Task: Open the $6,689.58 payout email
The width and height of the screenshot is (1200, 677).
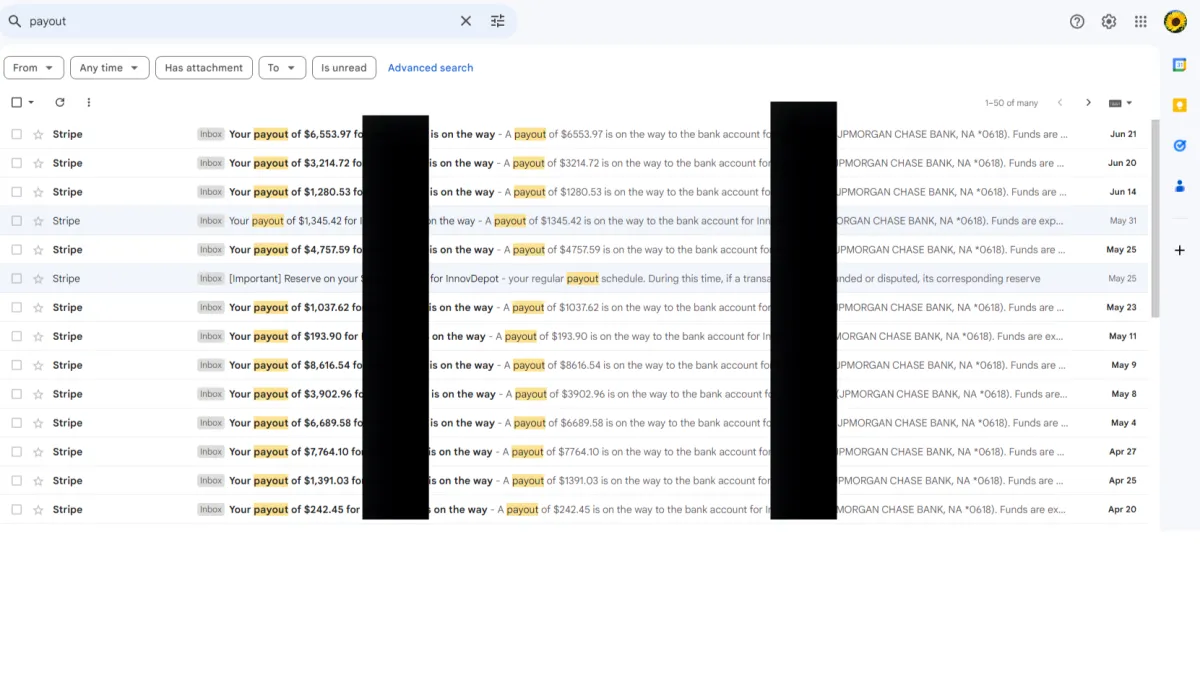Action: tap(576, 423)
